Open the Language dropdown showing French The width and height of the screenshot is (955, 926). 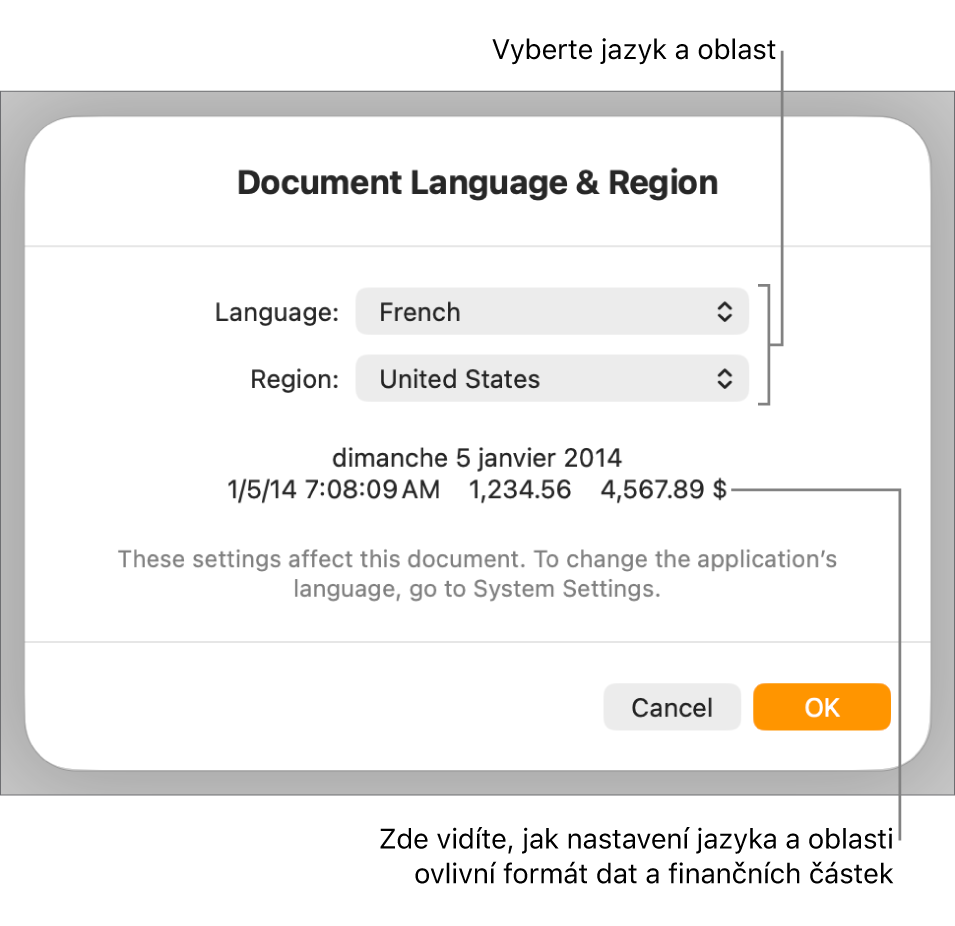pyautogui.click(x=552, y=311)
